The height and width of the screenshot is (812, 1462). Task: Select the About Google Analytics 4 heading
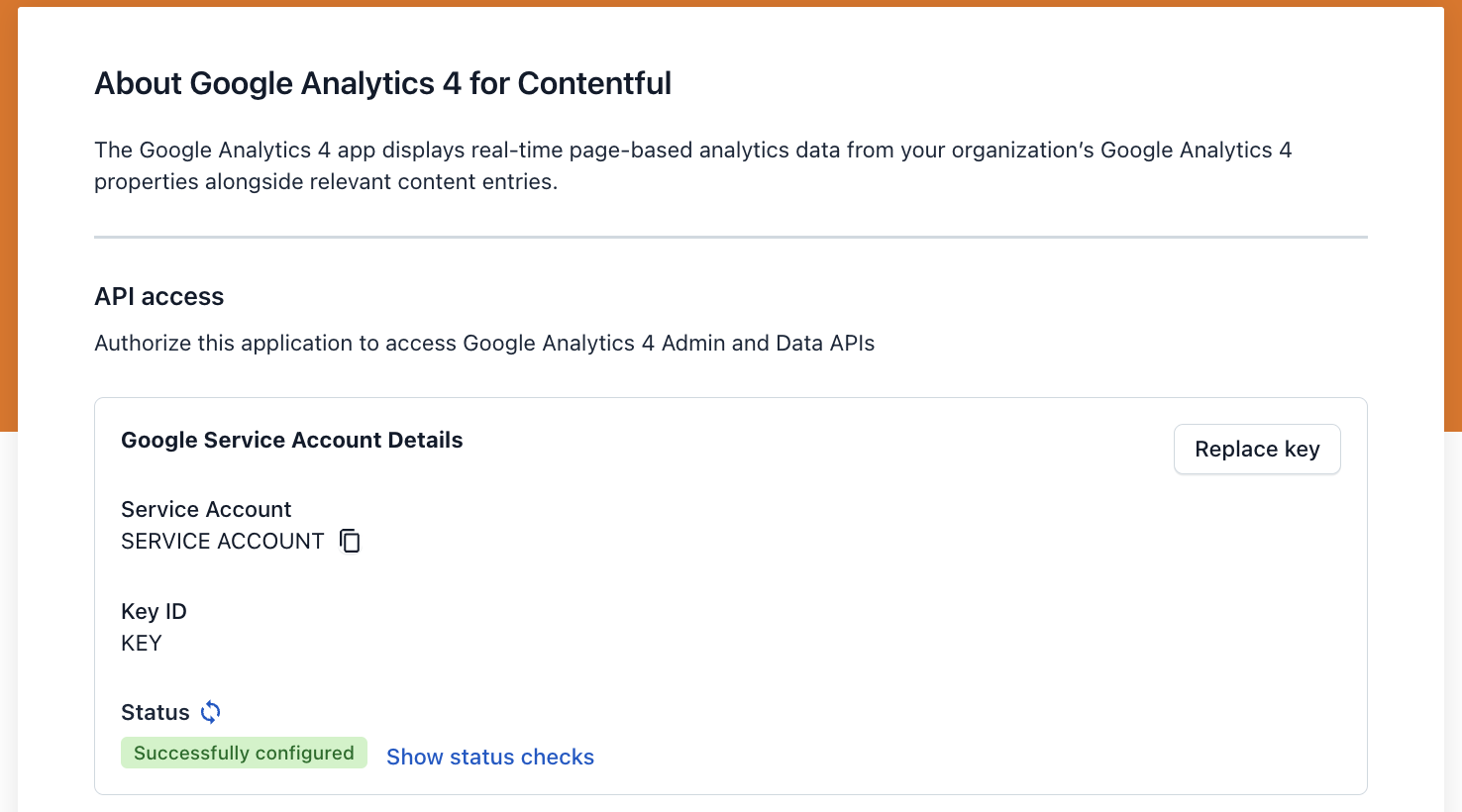[382, 83]
